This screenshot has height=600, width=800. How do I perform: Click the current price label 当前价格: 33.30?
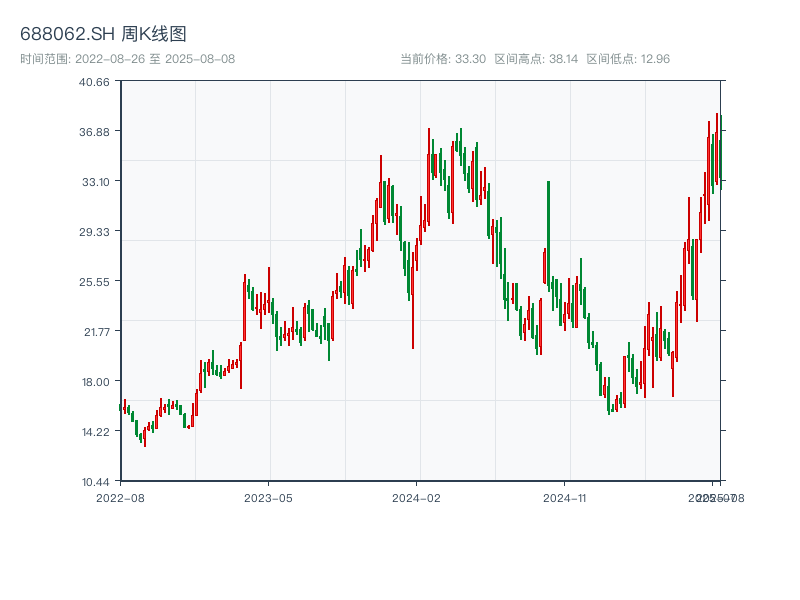click(443, 59)
